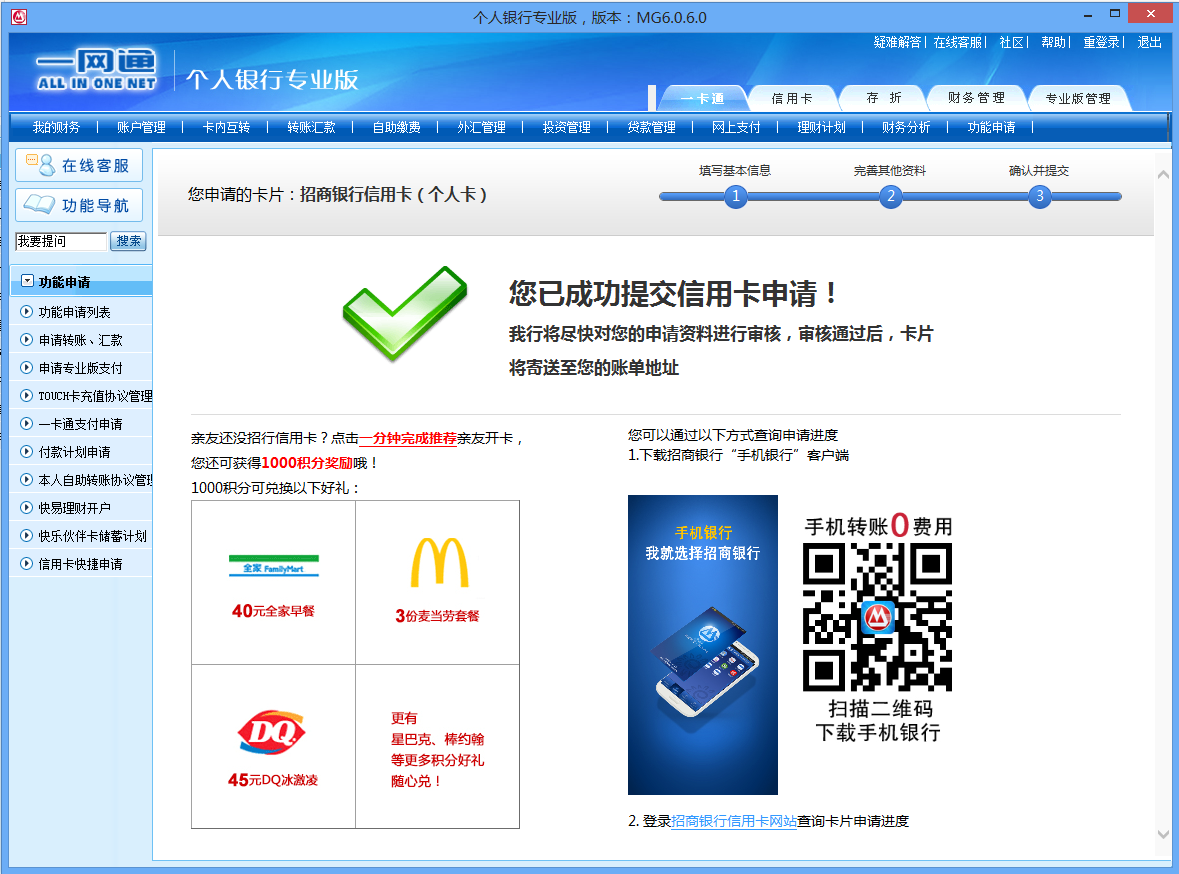Open the 卡内互转 menu
The height and width of the screenshot is (874, 1179).
pyautogui.click(x=226, y=127)
